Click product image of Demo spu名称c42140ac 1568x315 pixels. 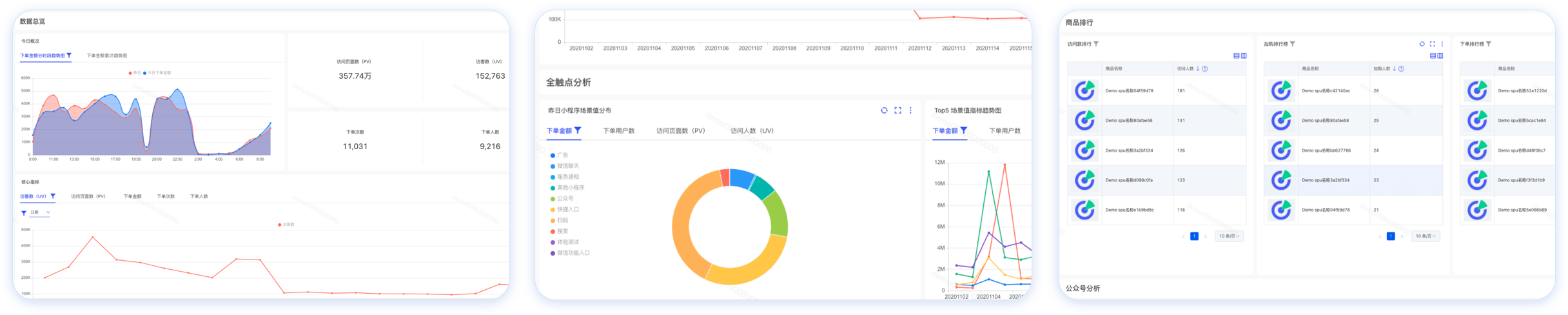(1281, 90)
